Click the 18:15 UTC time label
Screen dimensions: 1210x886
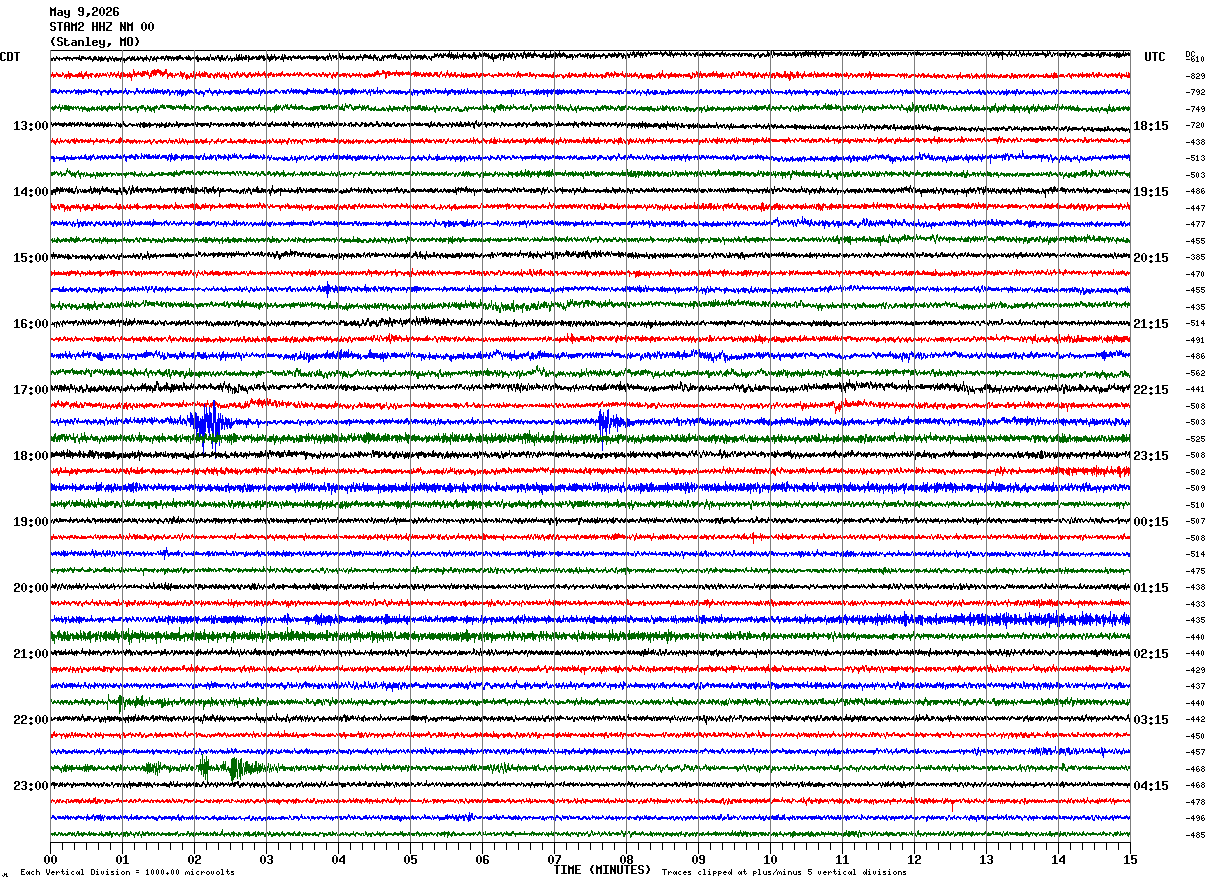point(1151,125)
